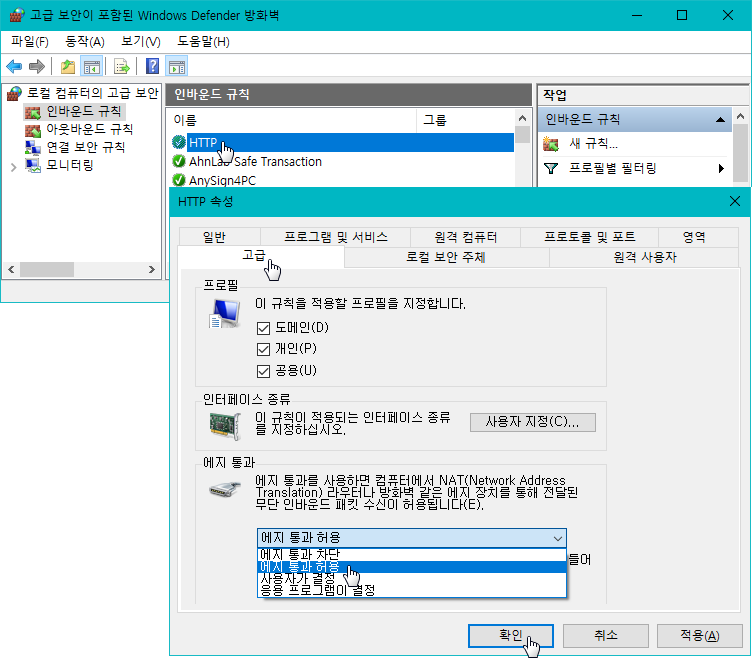Click the actions pane scroll up arrow
This screenshot has width=752, height=658.
tap(740, 116)
